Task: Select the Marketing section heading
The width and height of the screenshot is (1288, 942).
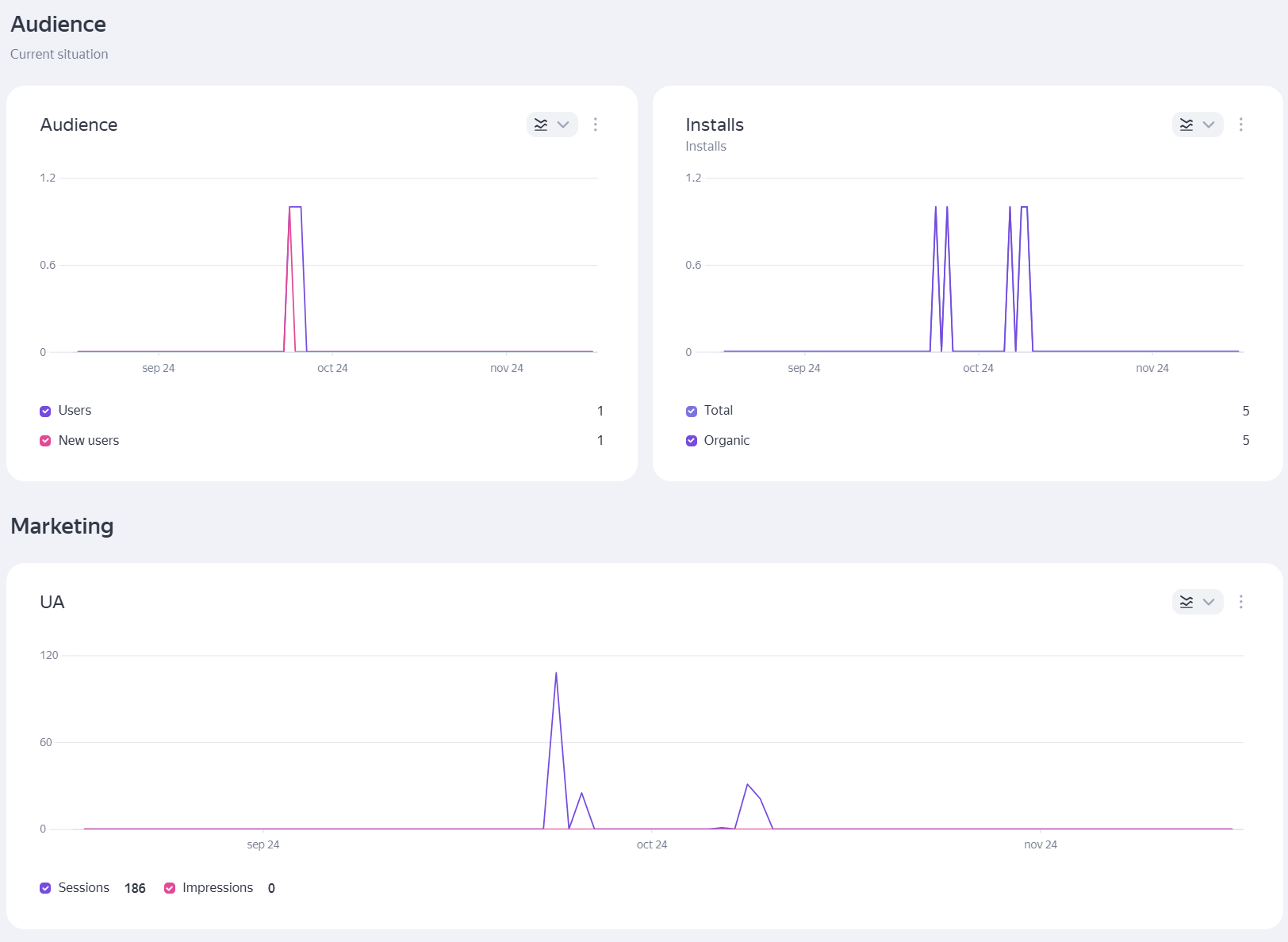Action: tap(62, 527)
